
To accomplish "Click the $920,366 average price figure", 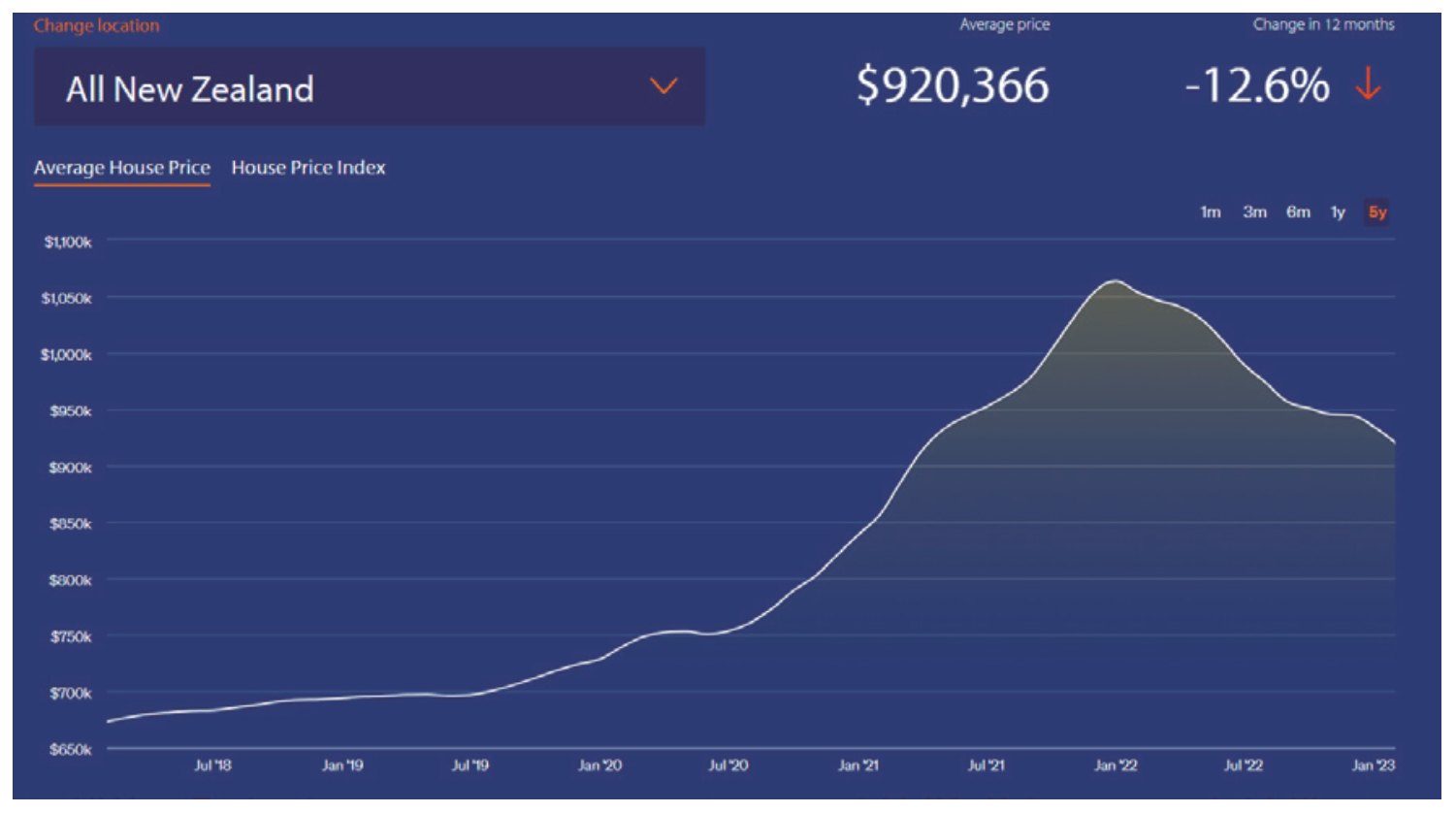I will [953, 85].
